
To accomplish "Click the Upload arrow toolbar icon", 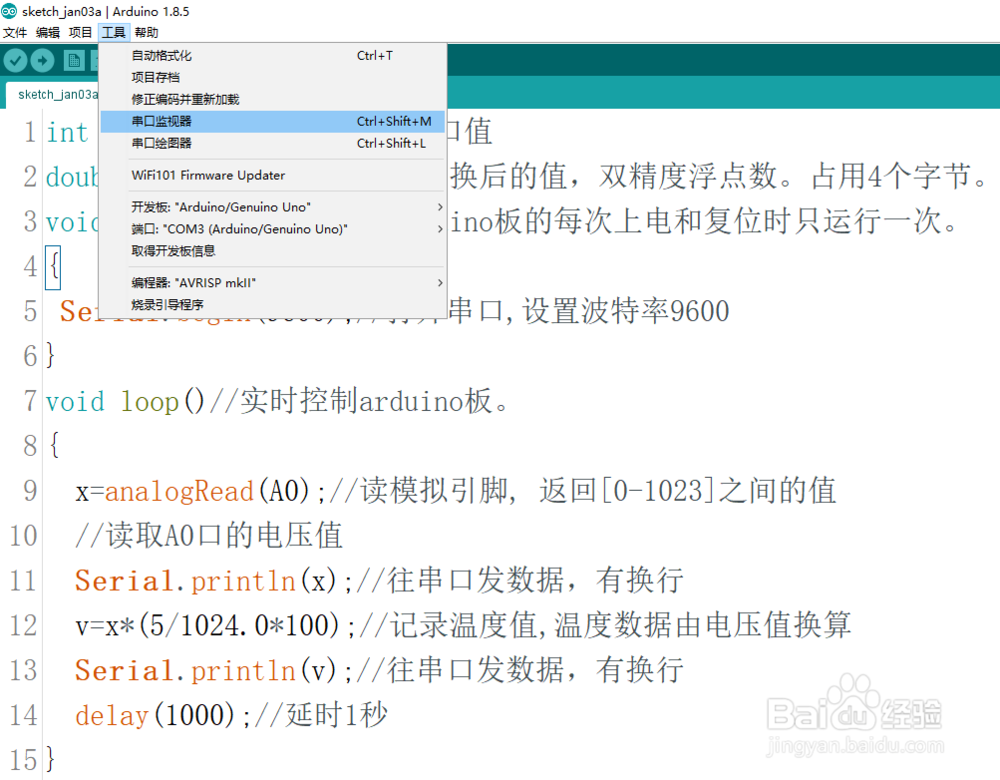I will tap(43, 61).
